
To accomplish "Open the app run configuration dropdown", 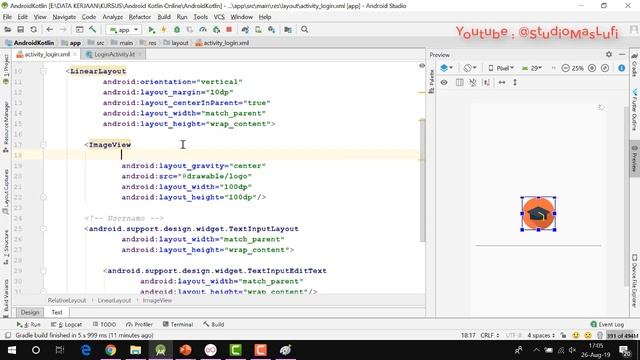I will click(x=124, y=29).
